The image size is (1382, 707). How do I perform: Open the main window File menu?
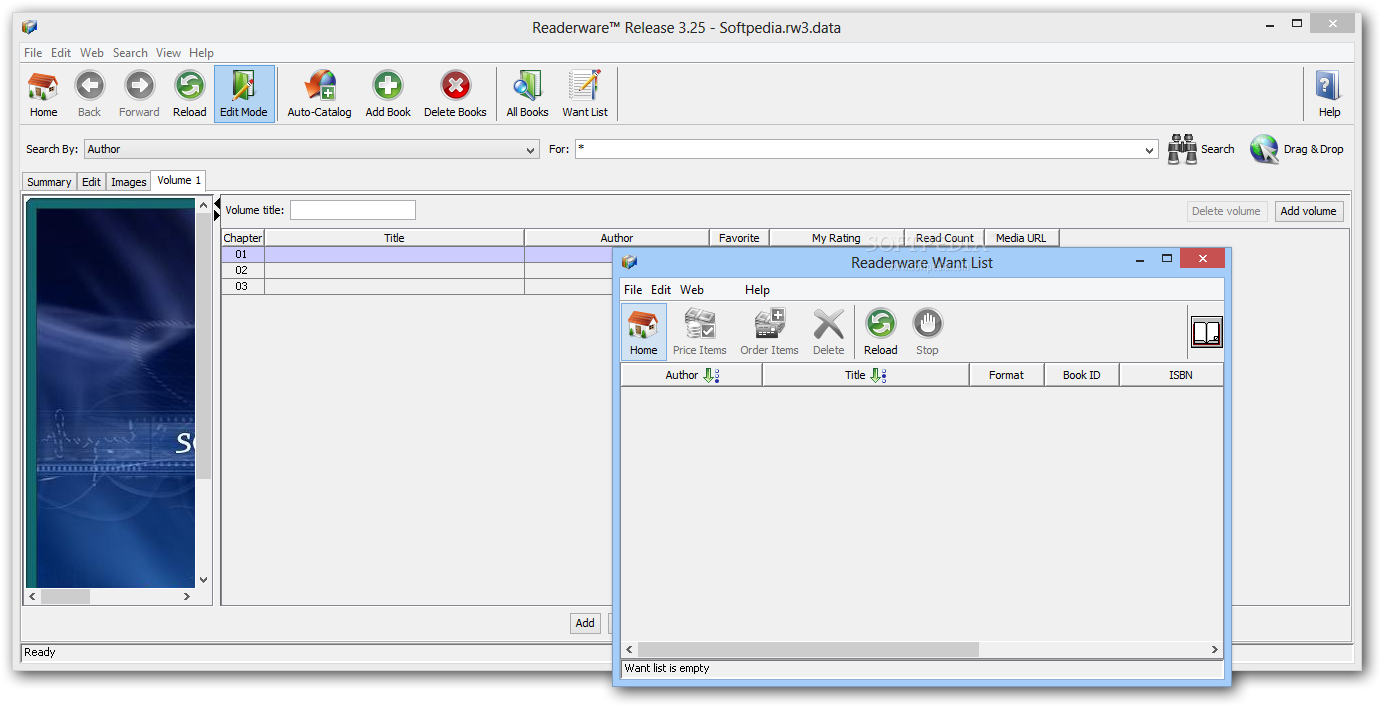(33, 53)
